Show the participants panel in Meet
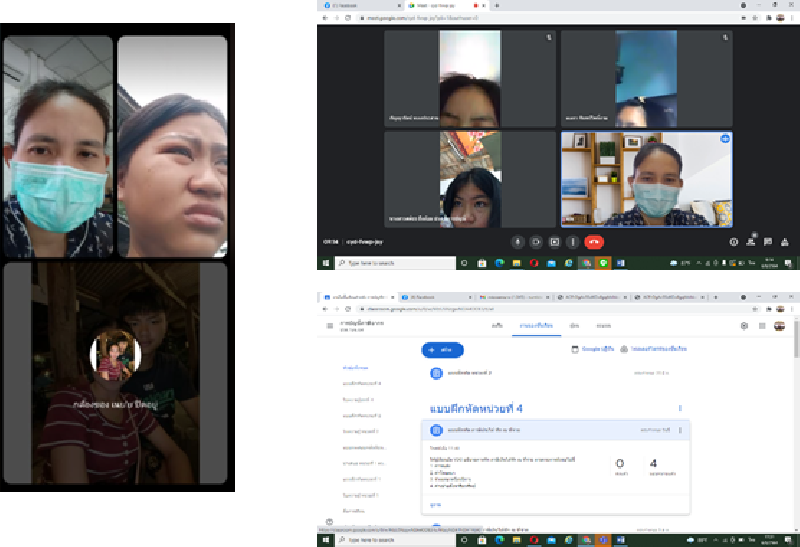This screenshot has height=547, width=800. pos(751,241)
